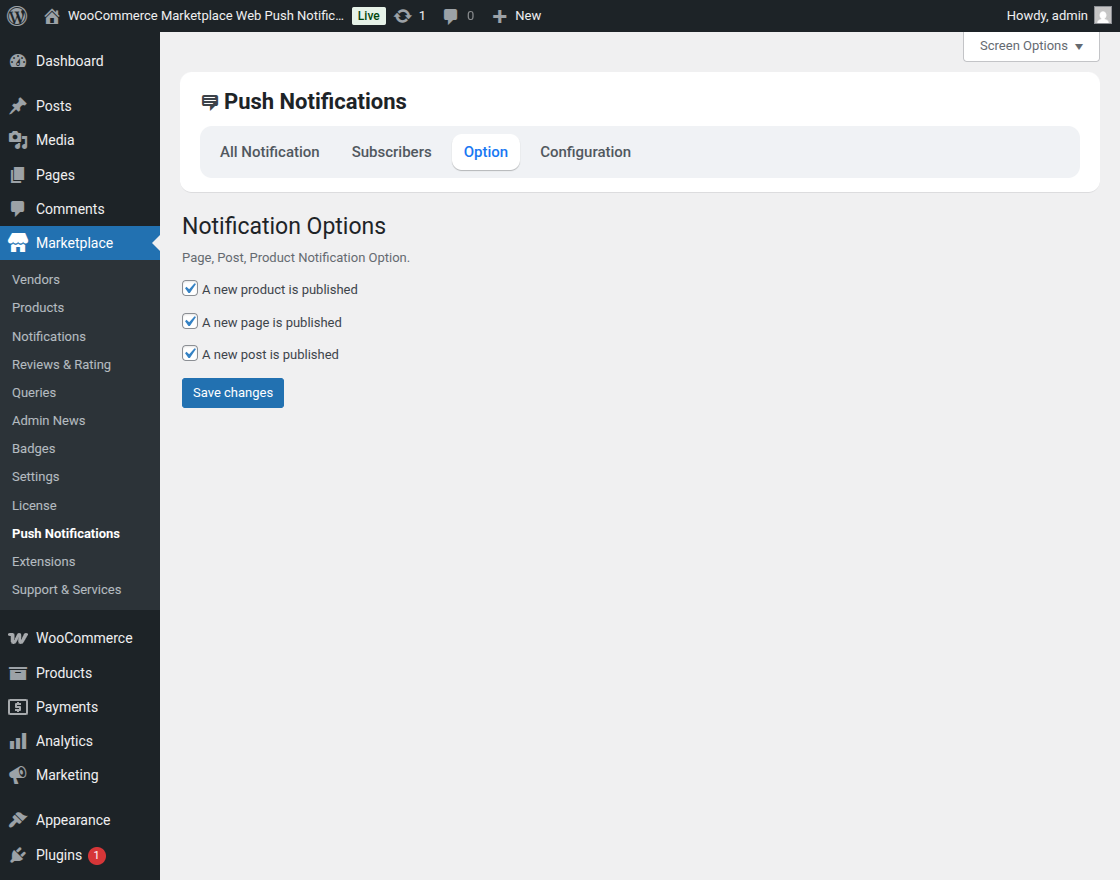
Task: Open the Dashboard via its gauge icon
Action: tap(20, 60)
